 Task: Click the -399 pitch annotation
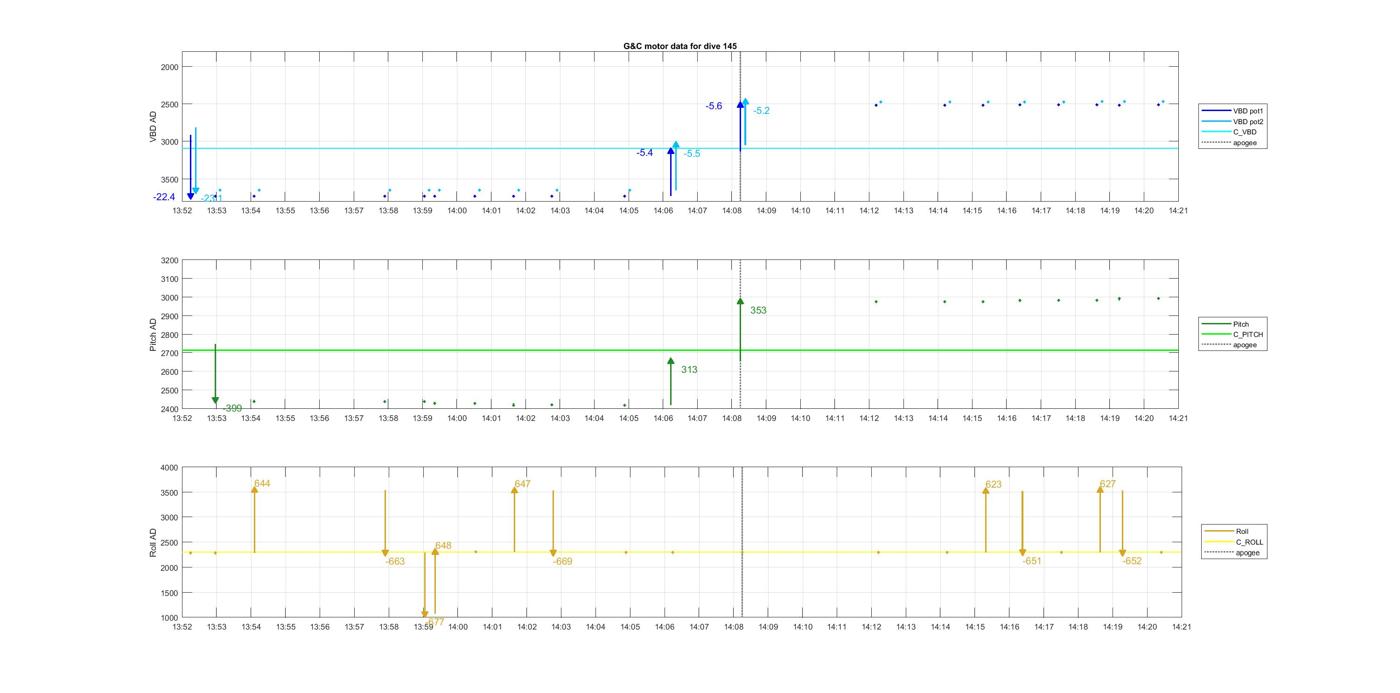[x=232, y=409]
